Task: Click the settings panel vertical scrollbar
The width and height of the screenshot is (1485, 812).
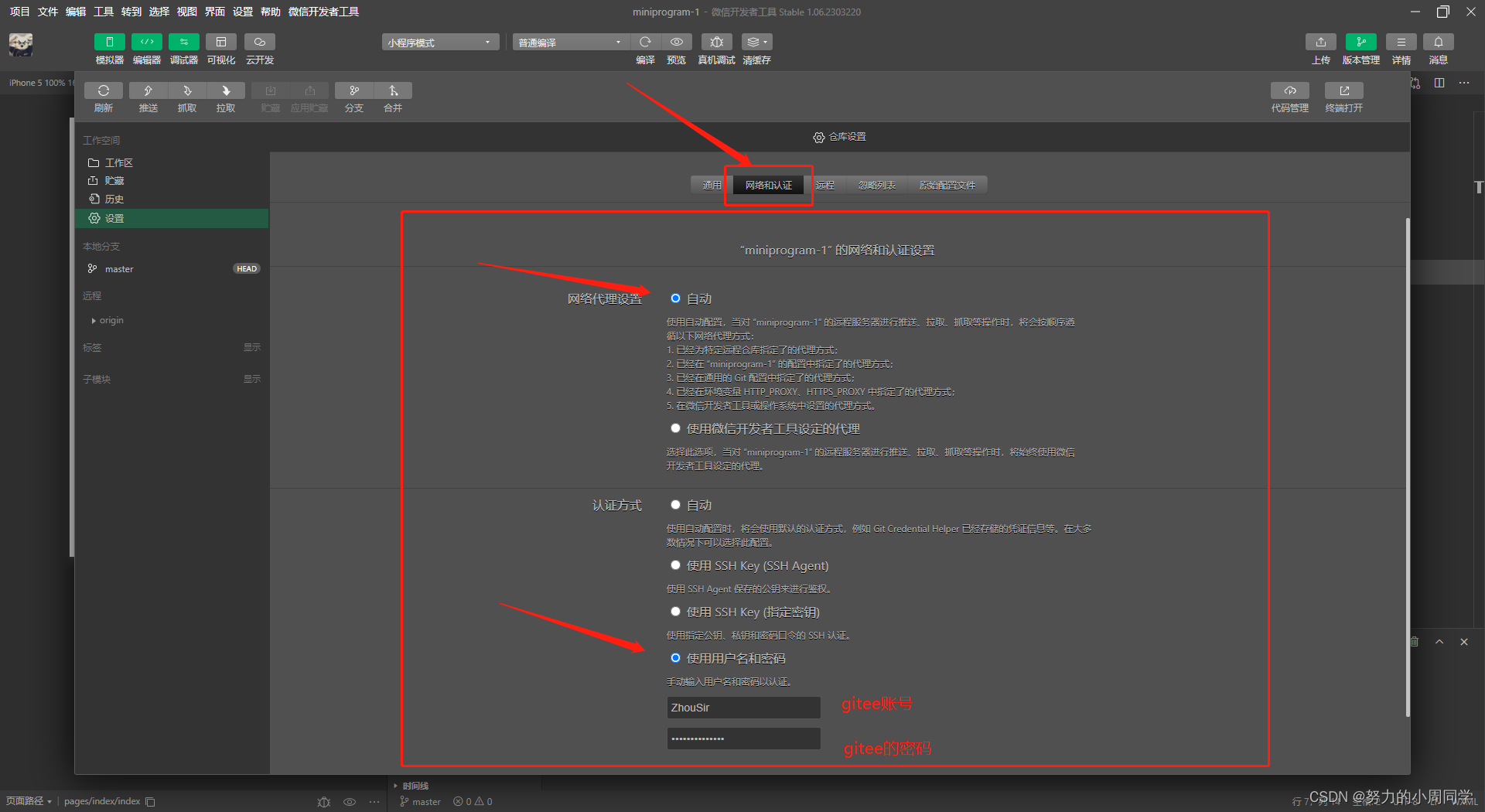Action: pos(1408,468)
